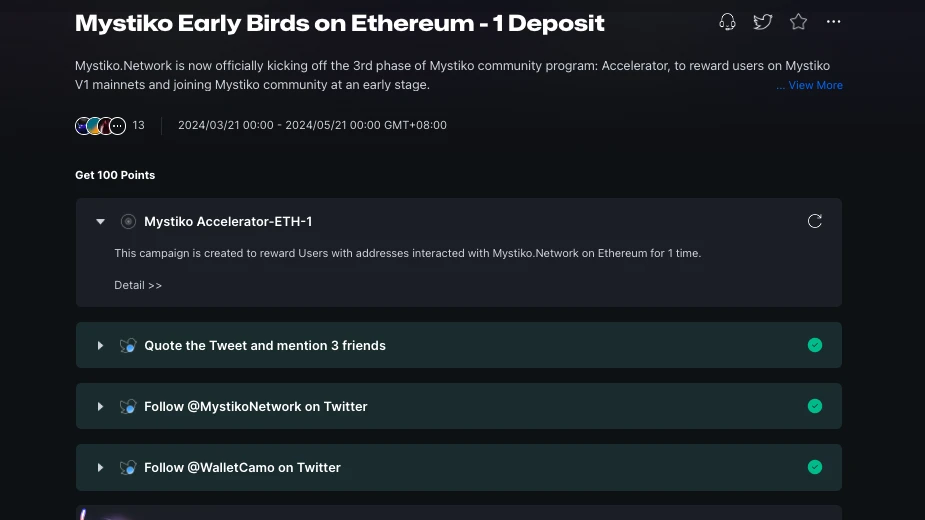925x520 pixels.
Task: Favorite this campaign with the star icon
Action: click(798, 22)
